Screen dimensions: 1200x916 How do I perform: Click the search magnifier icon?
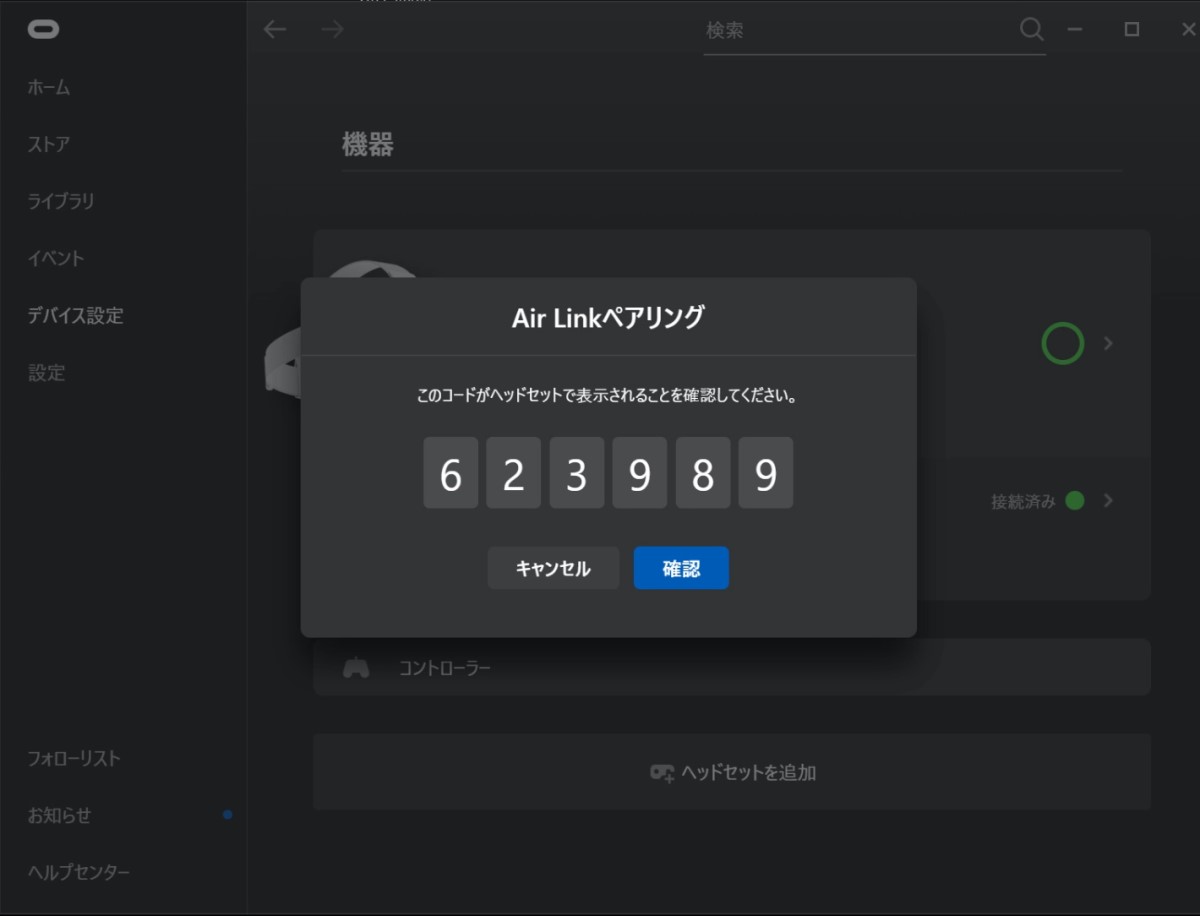[x=1031, y=29]
